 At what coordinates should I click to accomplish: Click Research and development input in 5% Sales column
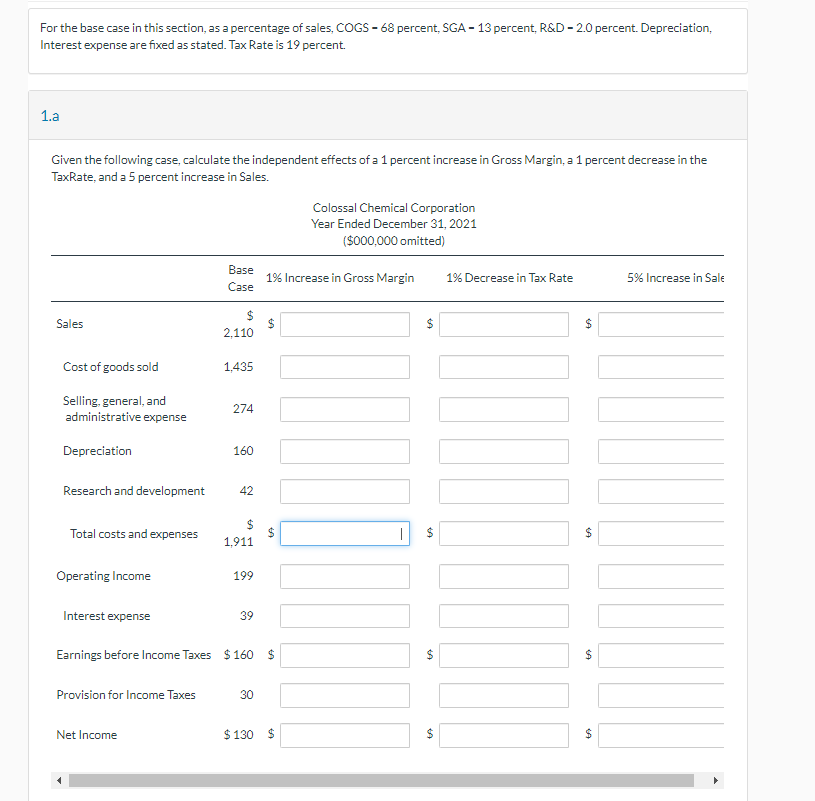click(661, 491)
